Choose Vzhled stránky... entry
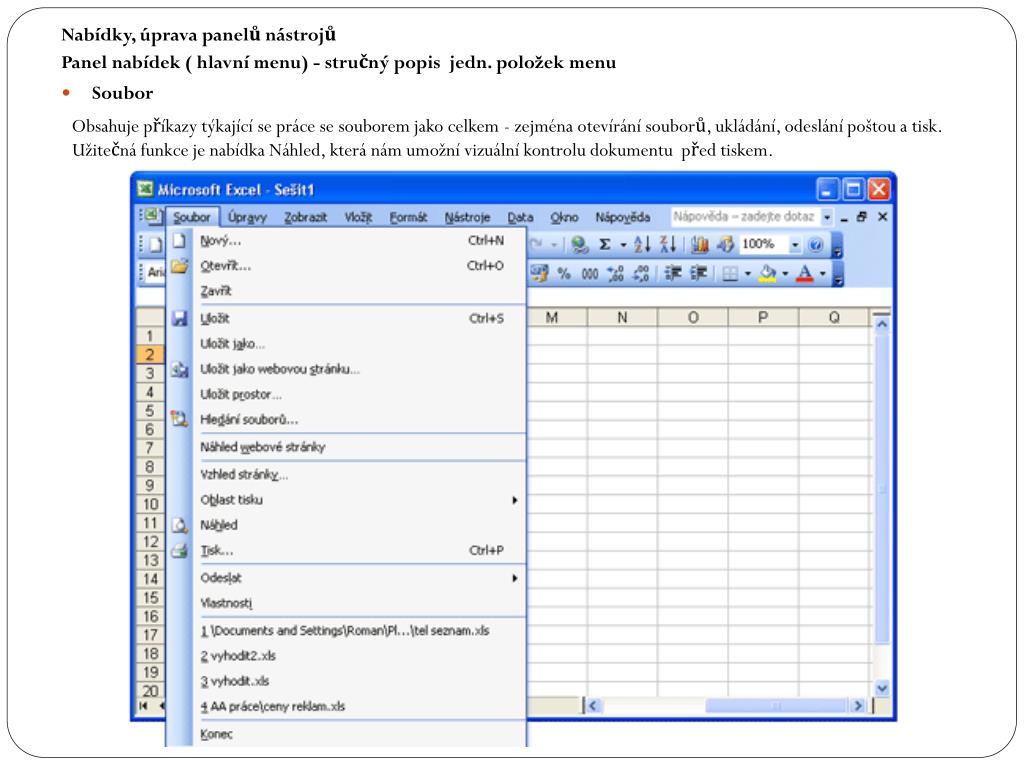 point(347,475)
